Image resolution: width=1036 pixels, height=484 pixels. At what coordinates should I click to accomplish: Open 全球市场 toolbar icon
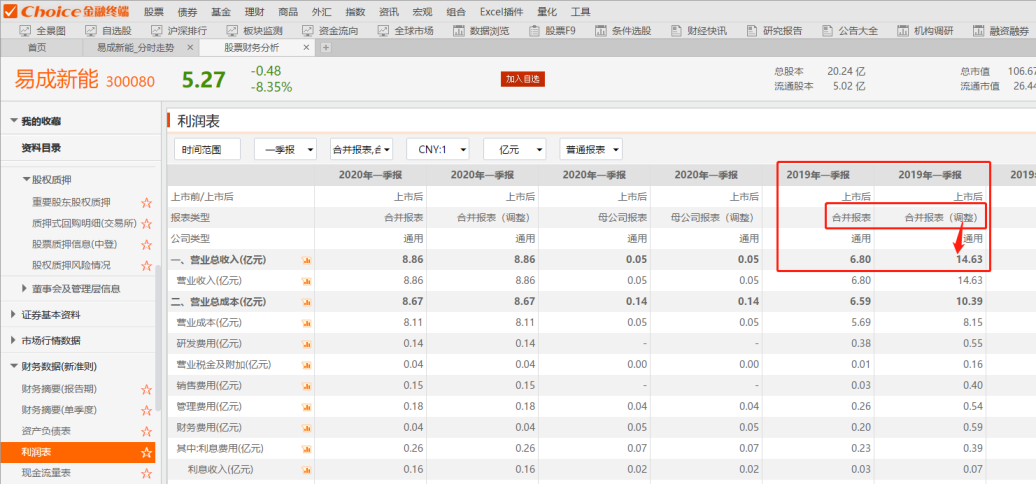pyautogui.click(x=384, y=30)
